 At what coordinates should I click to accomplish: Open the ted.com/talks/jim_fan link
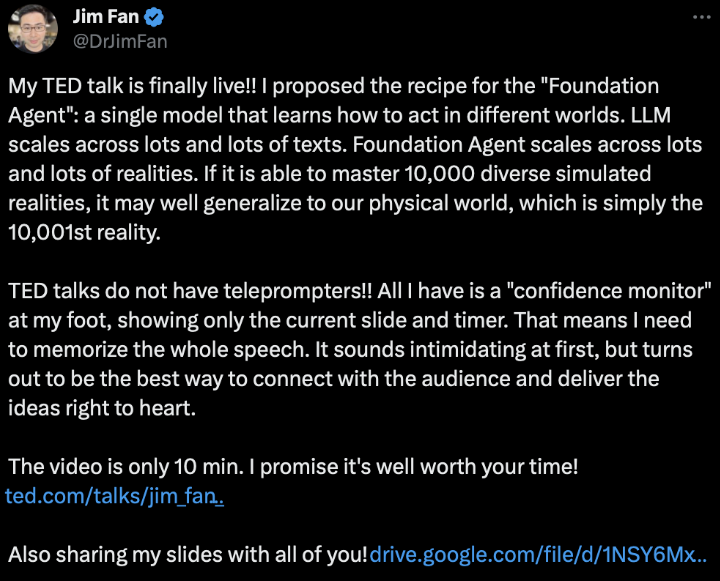pyautogui.click(x=114, y=495)
